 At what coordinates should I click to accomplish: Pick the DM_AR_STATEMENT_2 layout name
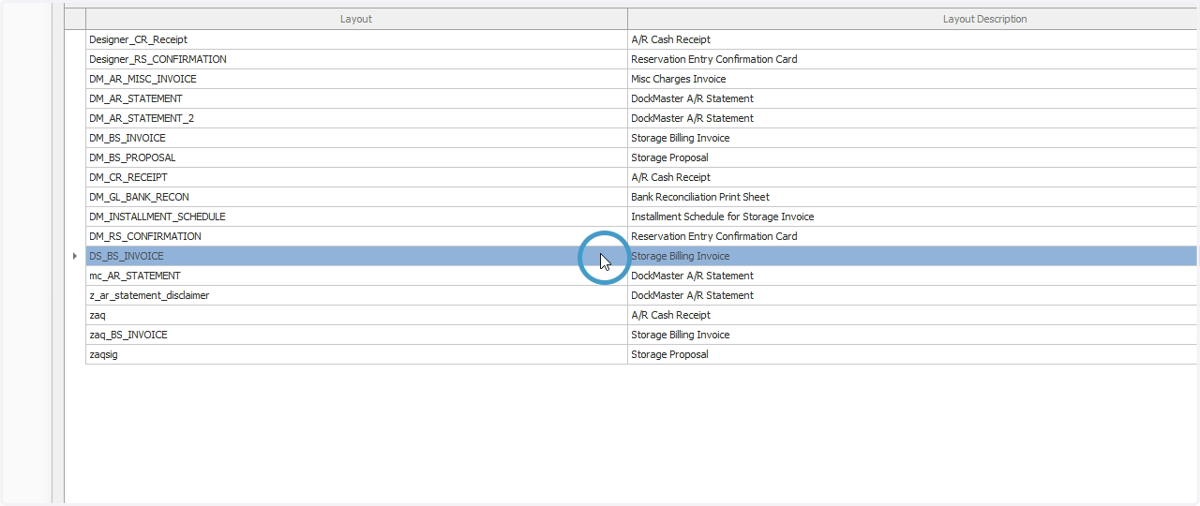tap(141, 118)
